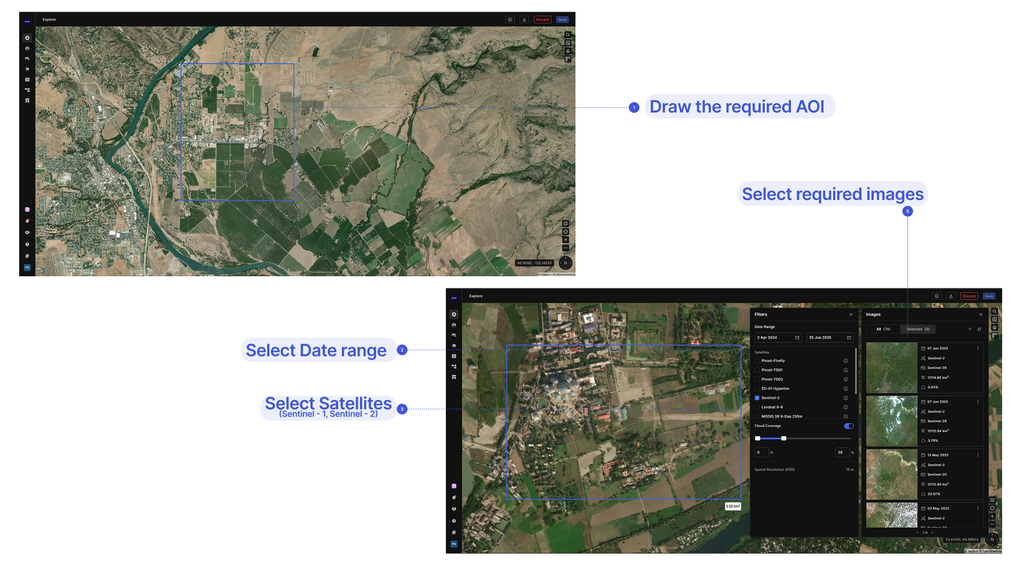Click filter funnel icon in Images panel
Image resolution: width=1024 pixels, height=576 pixels.
click(x=970, y=329)
